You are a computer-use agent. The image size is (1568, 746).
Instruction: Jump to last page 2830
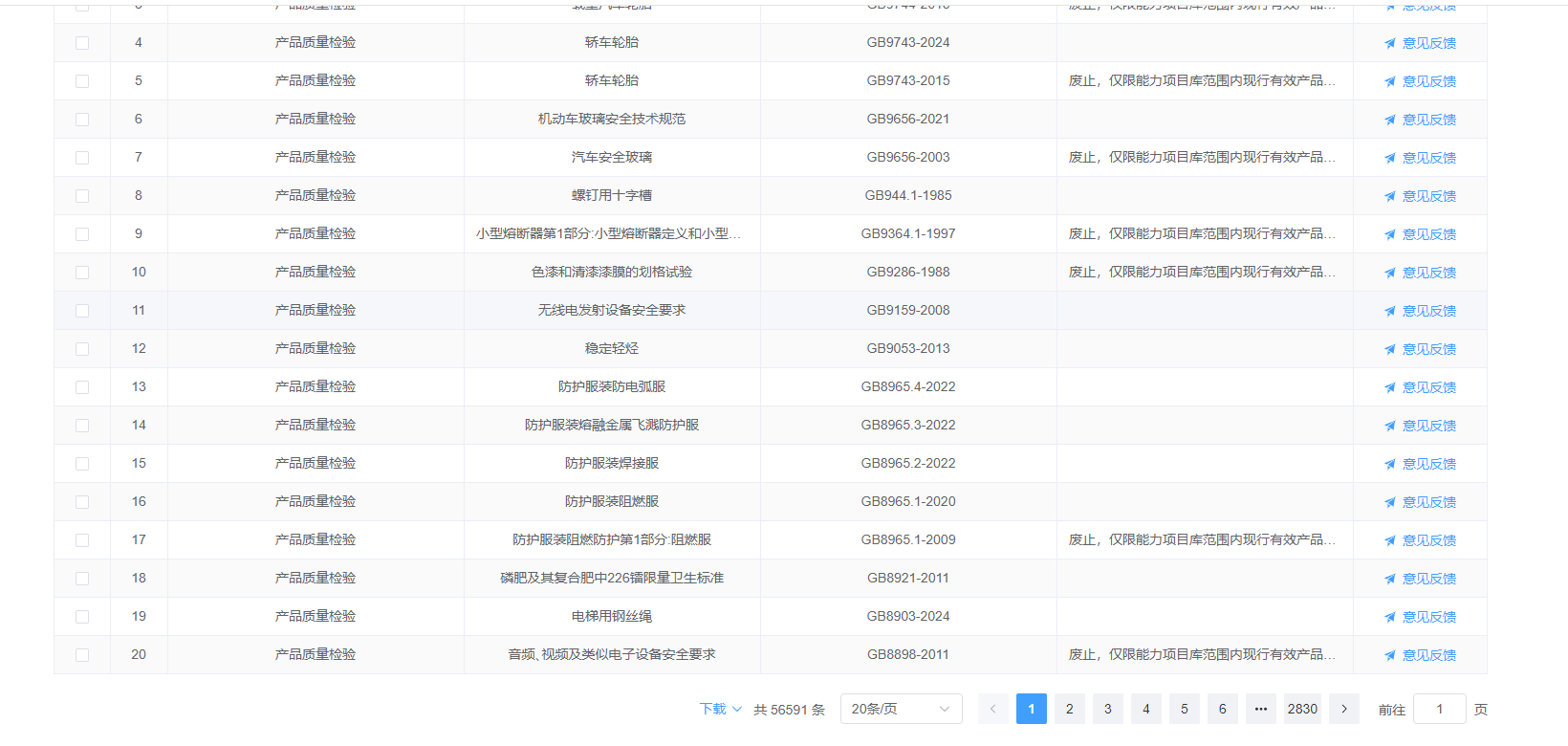(1302, 709)
